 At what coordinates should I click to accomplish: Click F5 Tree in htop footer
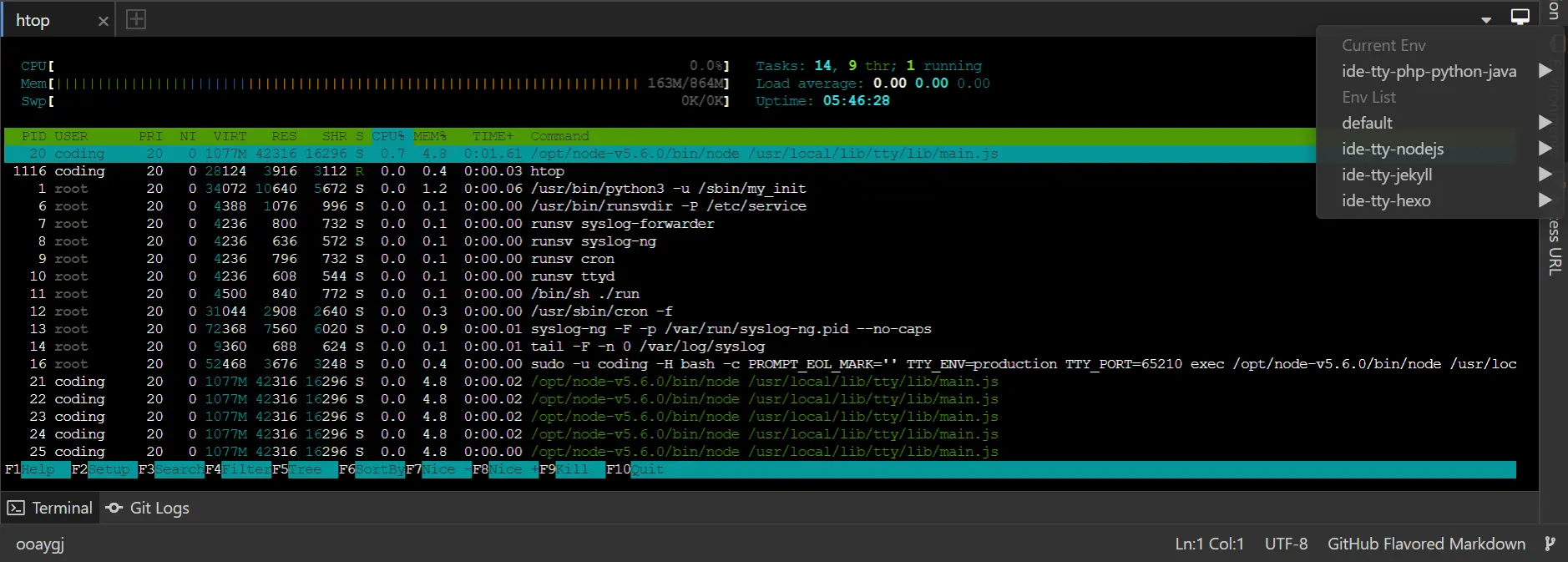305,469
